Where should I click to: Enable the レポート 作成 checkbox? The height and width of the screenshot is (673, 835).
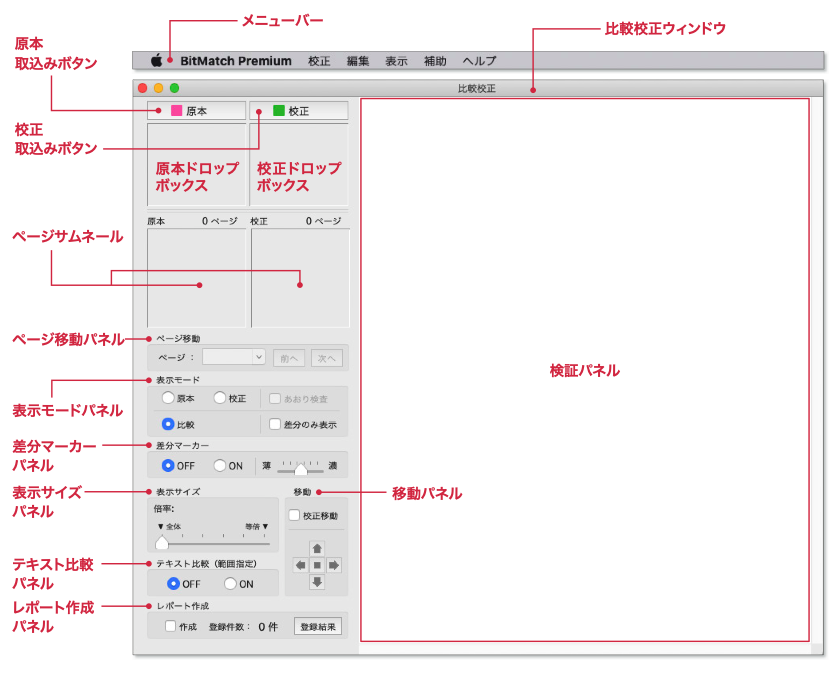pos(170,626)
